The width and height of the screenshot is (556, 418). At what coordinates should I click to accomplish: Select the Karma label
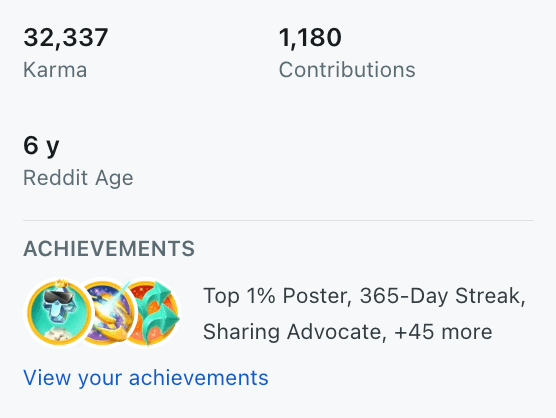55,70
